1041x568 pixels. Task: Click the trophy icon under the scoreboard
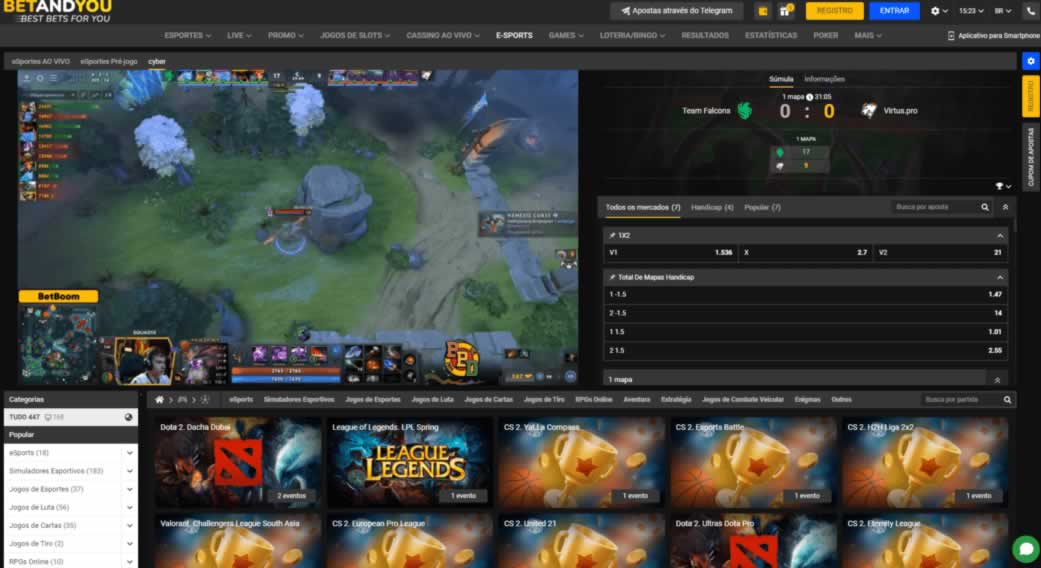coord(999,186)
